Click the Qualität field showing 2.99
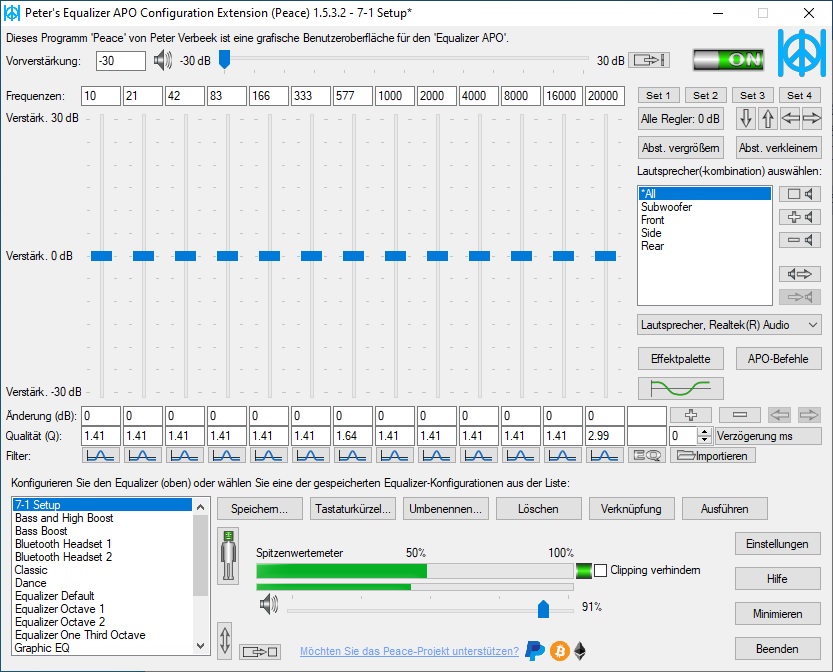Viewport: 833px width, 672px height. pyautogui.click(x=605, y=436)
